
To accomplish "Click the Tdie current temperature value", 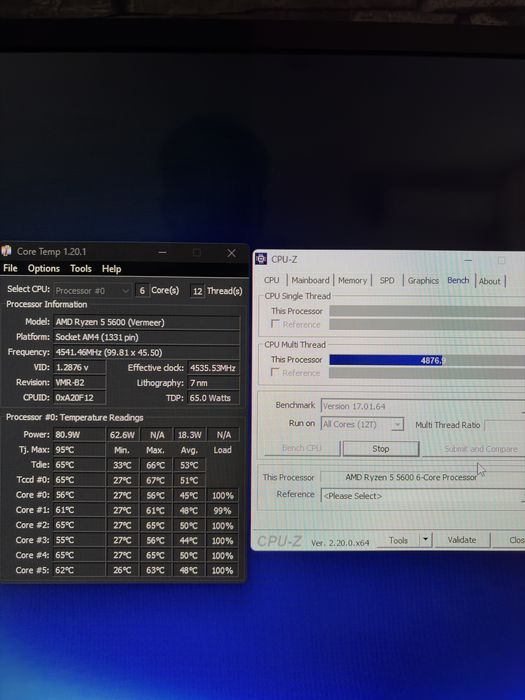I will pos(79,465).
